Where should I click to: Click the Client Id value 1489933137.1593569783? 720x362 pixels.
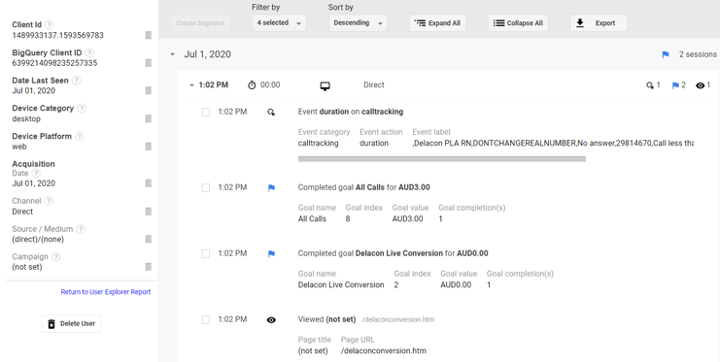click(x=58, y=35)
